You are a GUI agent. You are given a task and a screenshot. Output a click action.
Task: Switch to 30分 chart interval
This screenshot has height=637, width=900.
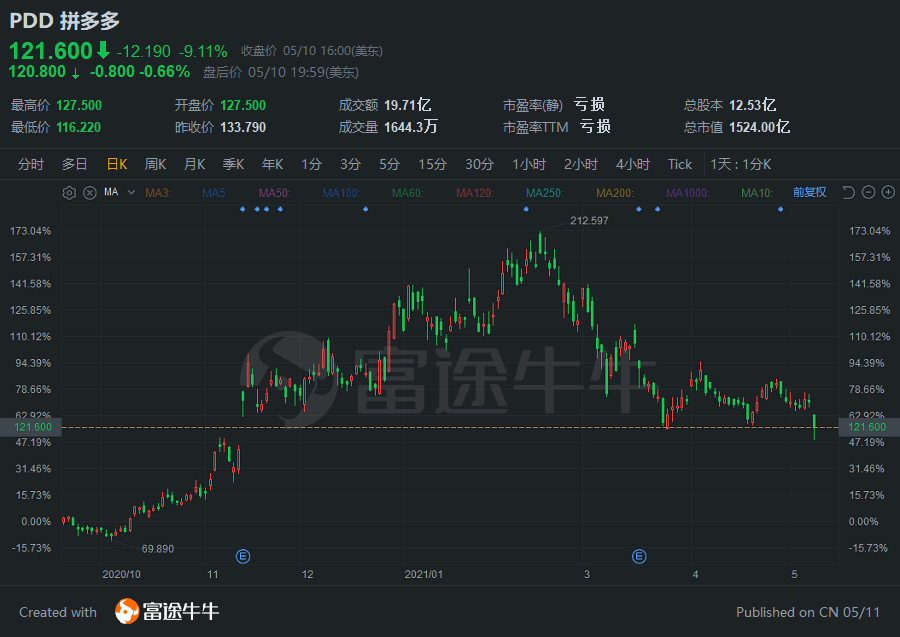pos(479,165)
